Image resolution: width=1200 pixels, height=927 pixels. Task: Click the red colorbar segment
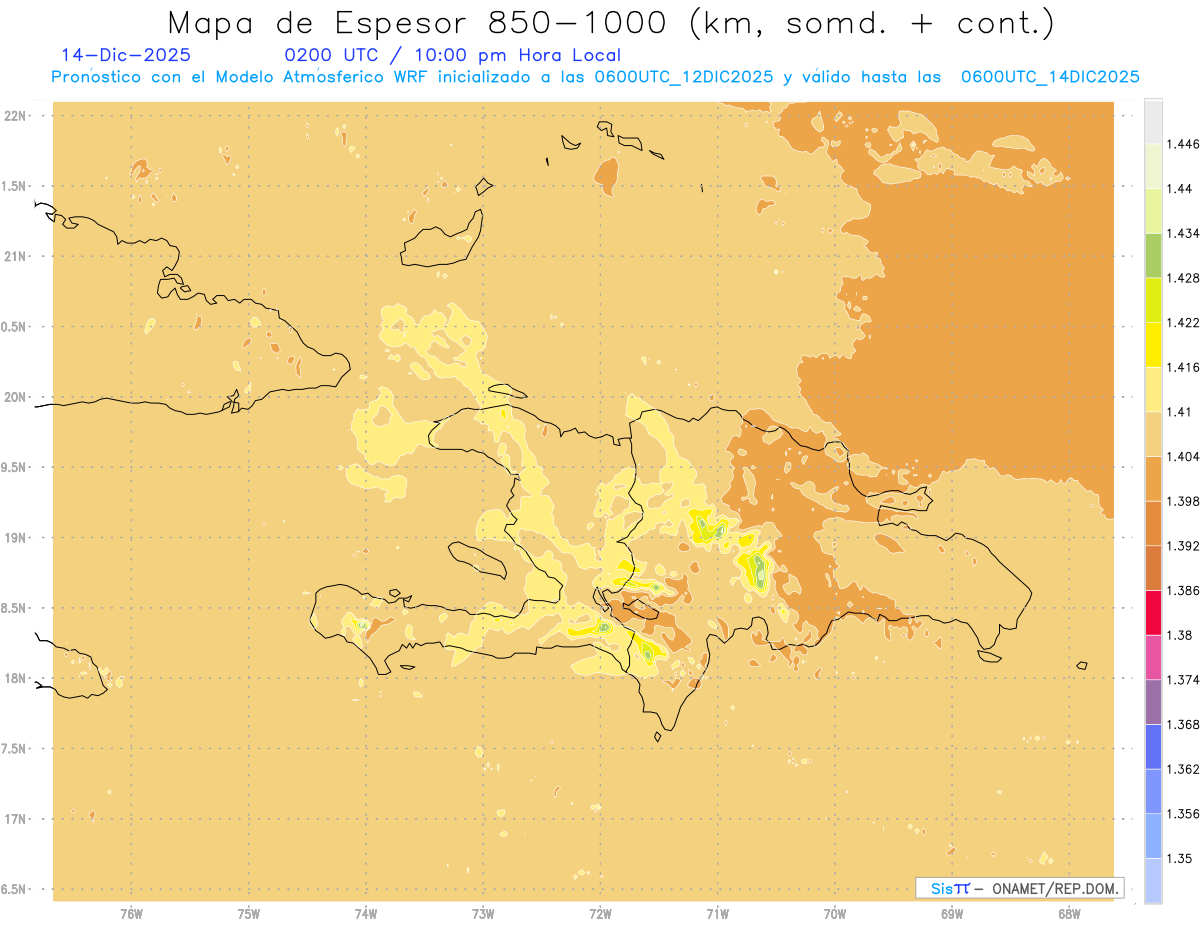coord(1153,613)
